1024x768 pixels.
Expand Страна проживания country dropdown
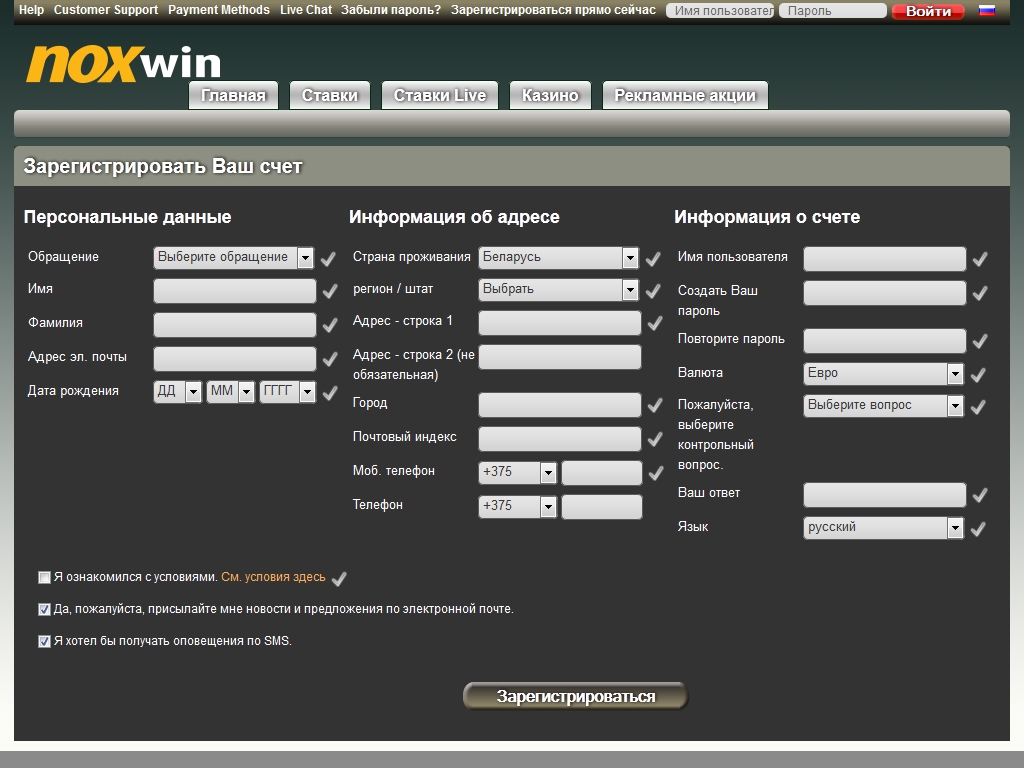tap(558, 258)
